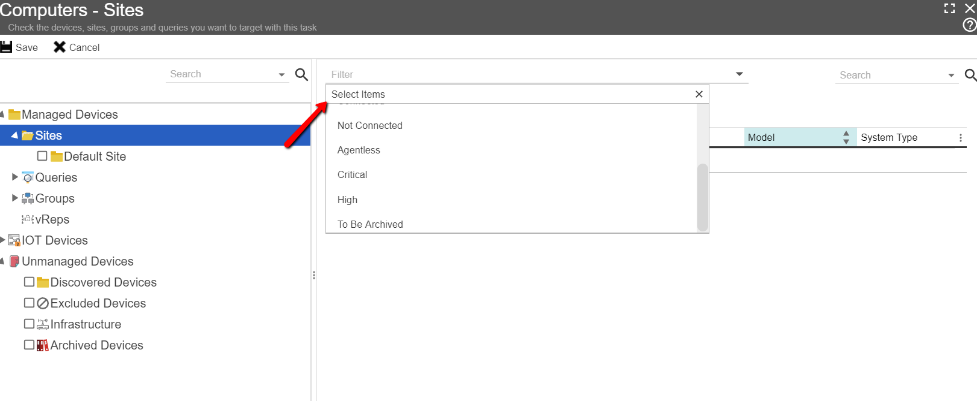Click the Unmanaged Devices red icon
Screen dimensions: 977x401
[14, 262]
